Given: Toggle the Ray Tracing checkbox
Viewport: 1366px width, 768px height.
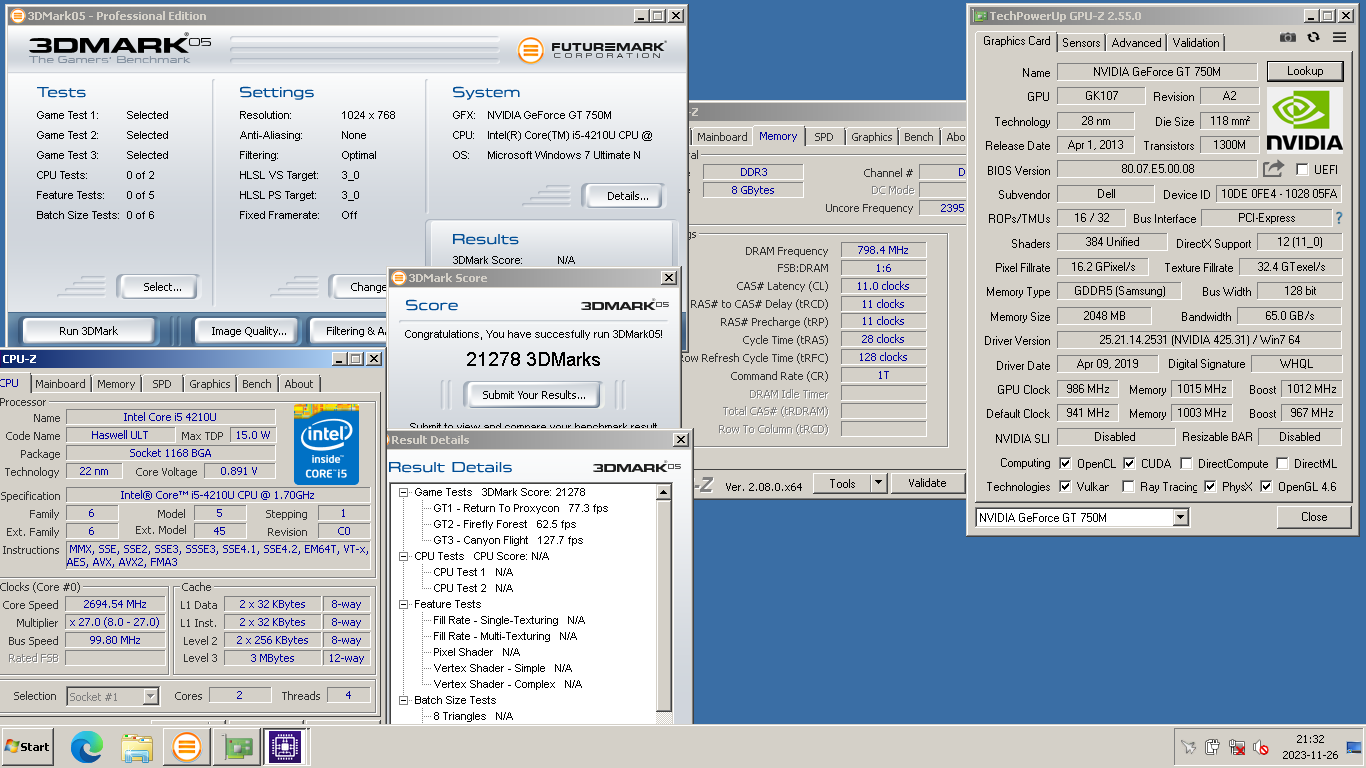Looking at the screenshot, I should (1129, 487).
